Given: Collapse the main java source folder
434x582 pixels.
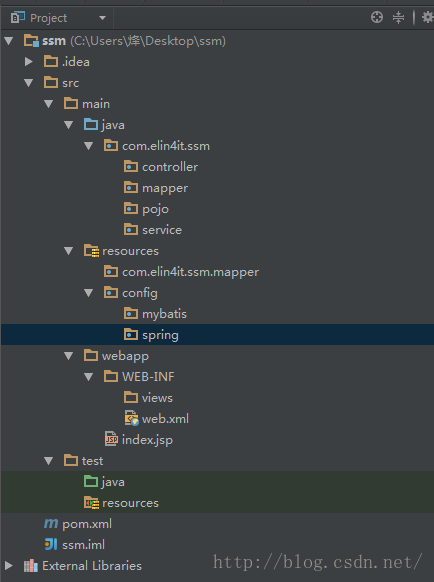Looking at the screenshot, I should tap(69, 125).
